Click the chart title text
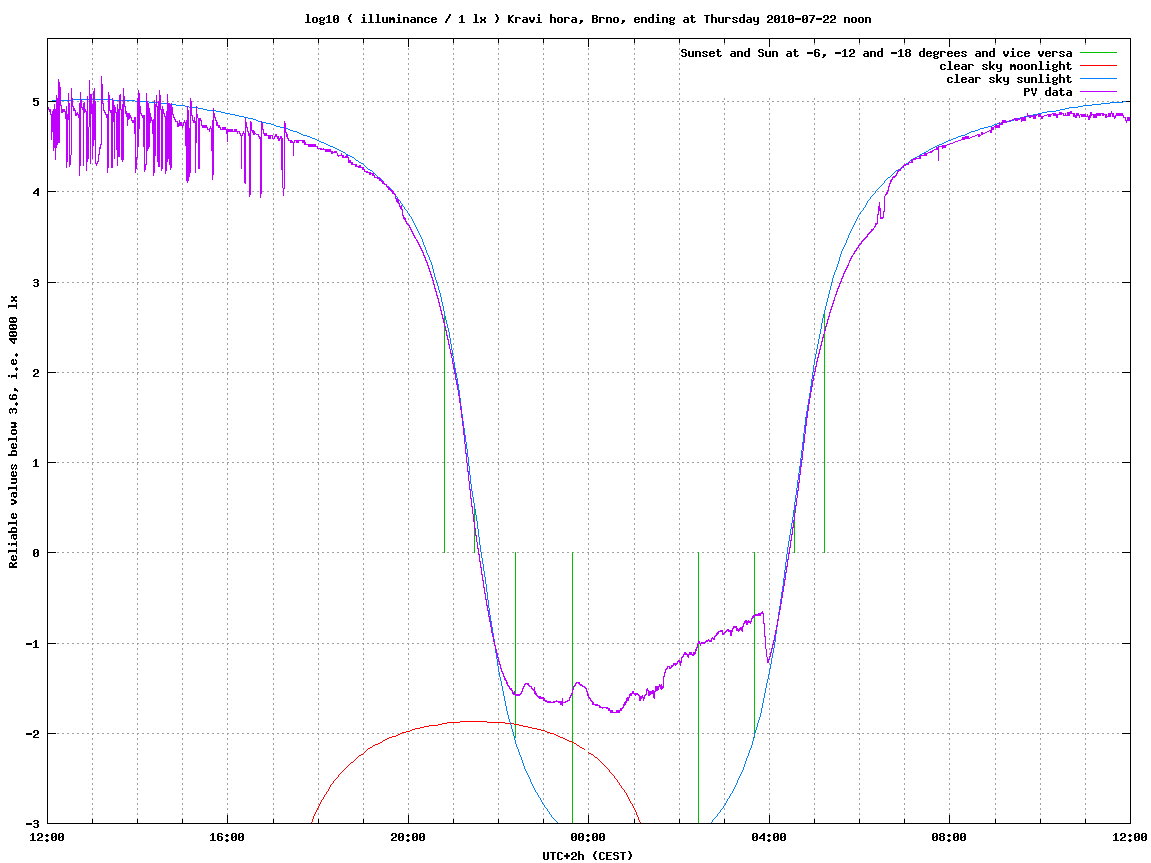Screen dimensions: 1151x863 [588, 19]
